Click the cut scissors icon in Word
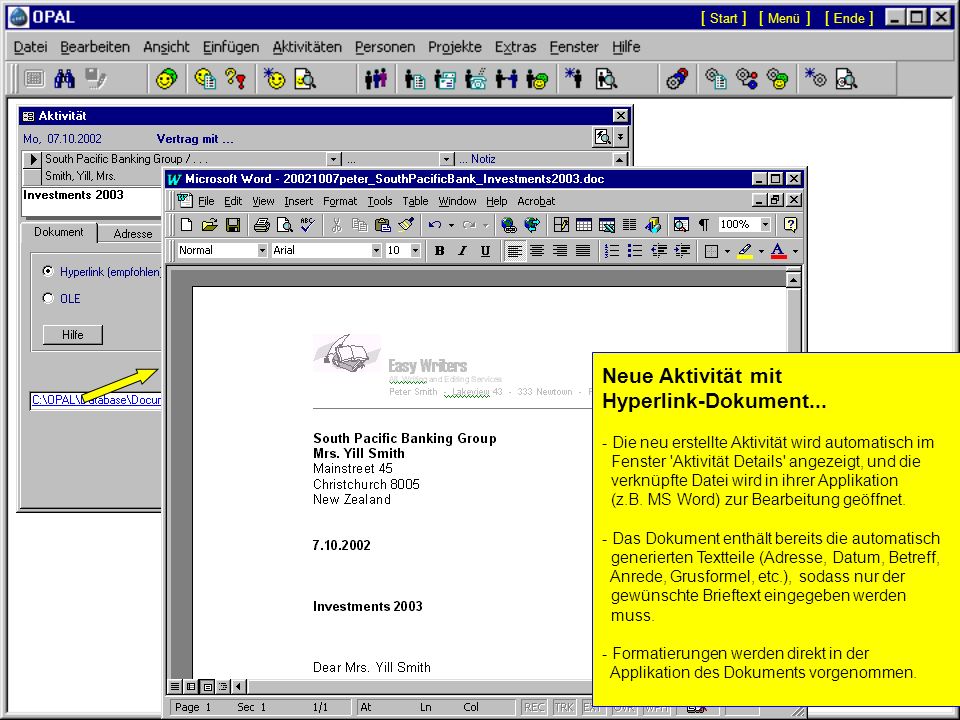 click(336, 225)
